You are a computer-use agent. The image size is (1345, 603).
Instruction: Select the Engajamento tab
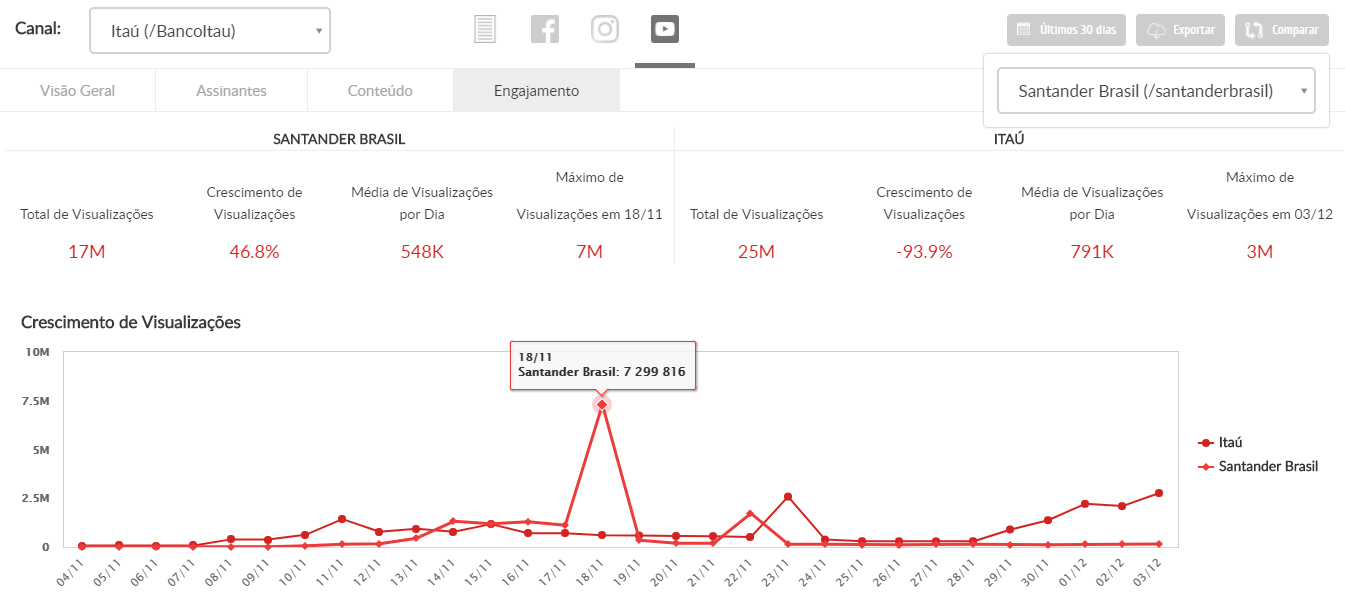click(536, 91)
